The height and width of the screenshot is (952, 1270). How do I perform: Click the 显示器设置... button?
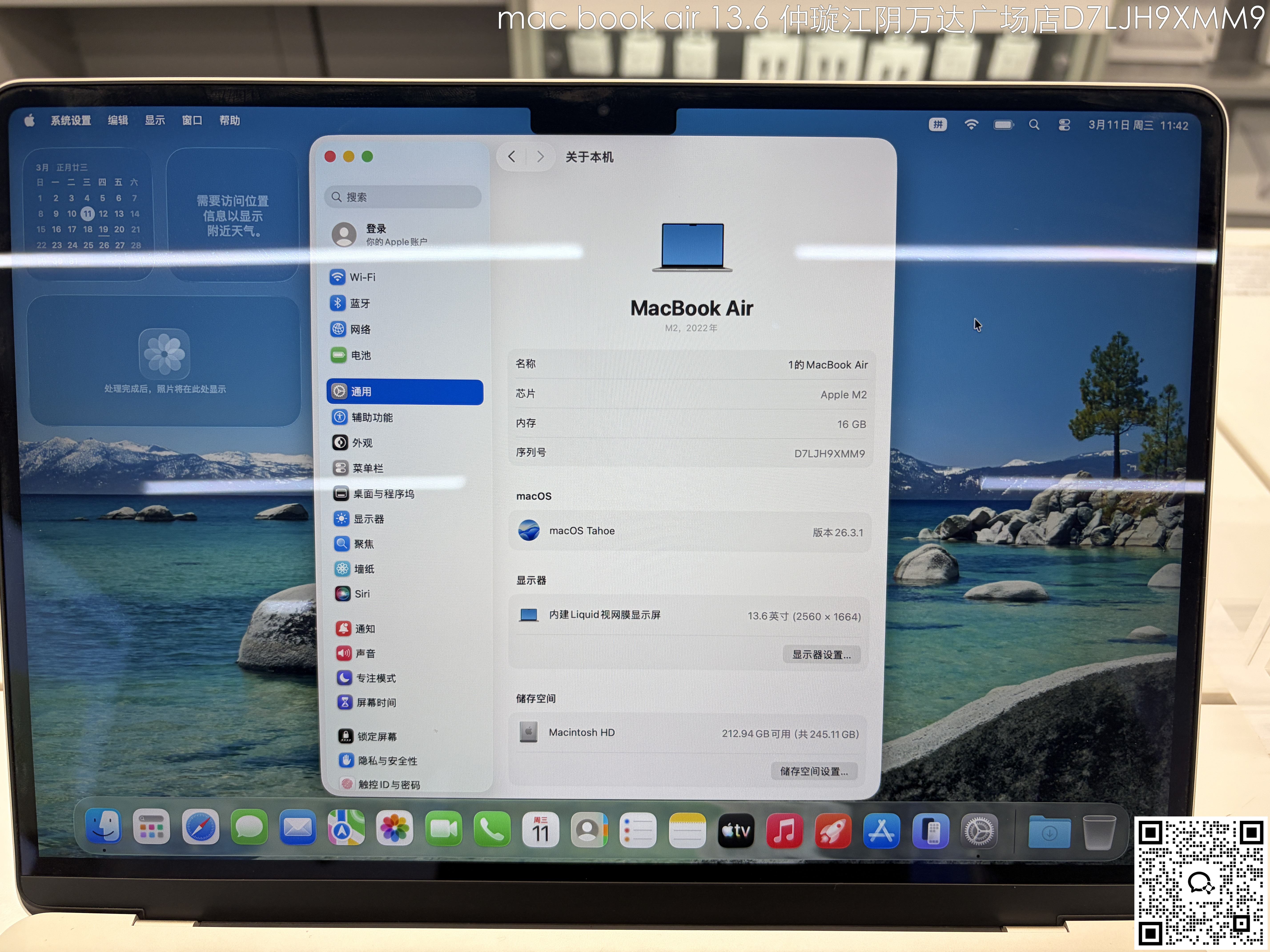tap(821, 654)
